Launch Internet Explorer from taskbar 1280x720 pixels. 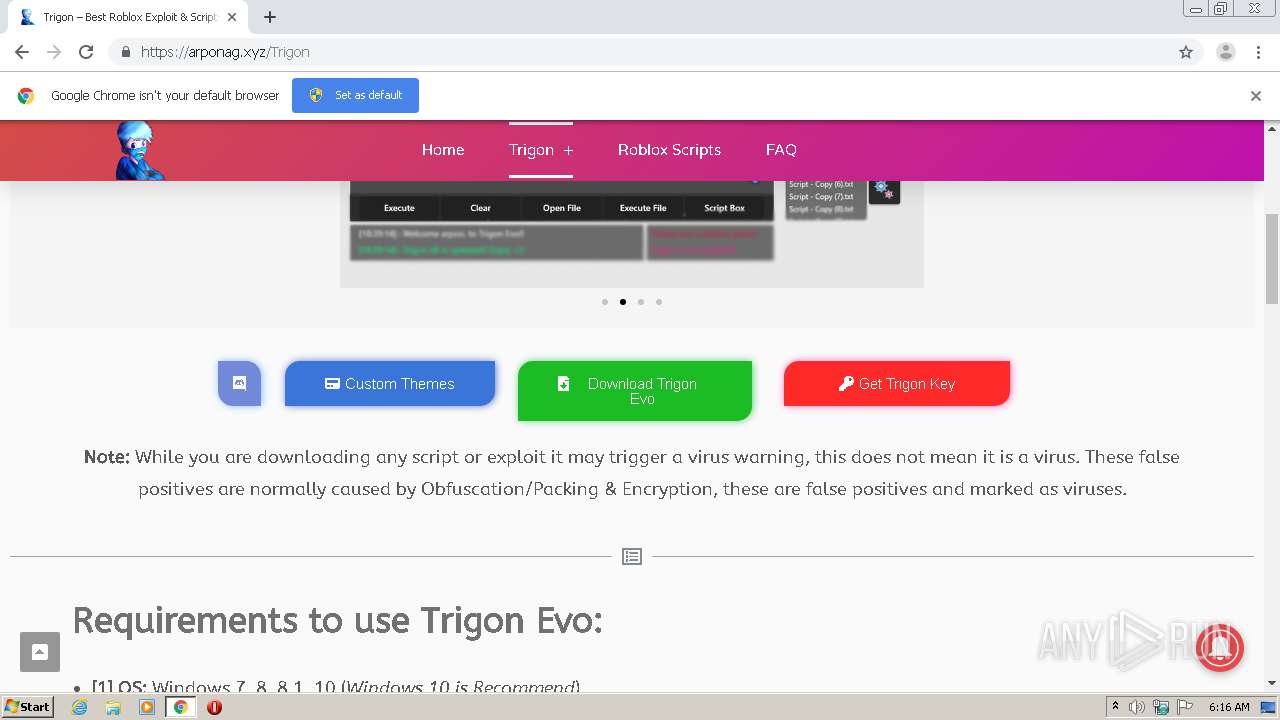point(80,707)
